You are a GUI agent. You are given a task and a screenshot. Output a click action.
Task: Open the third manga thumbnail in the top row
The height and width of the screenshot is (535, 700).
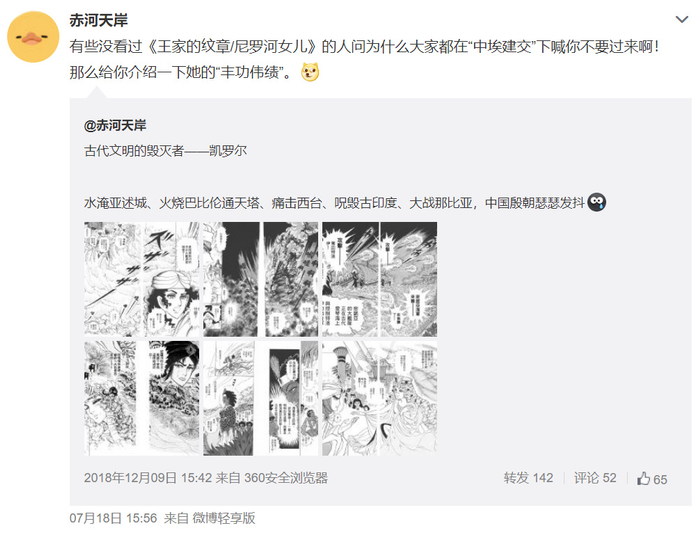click(379, 279)
